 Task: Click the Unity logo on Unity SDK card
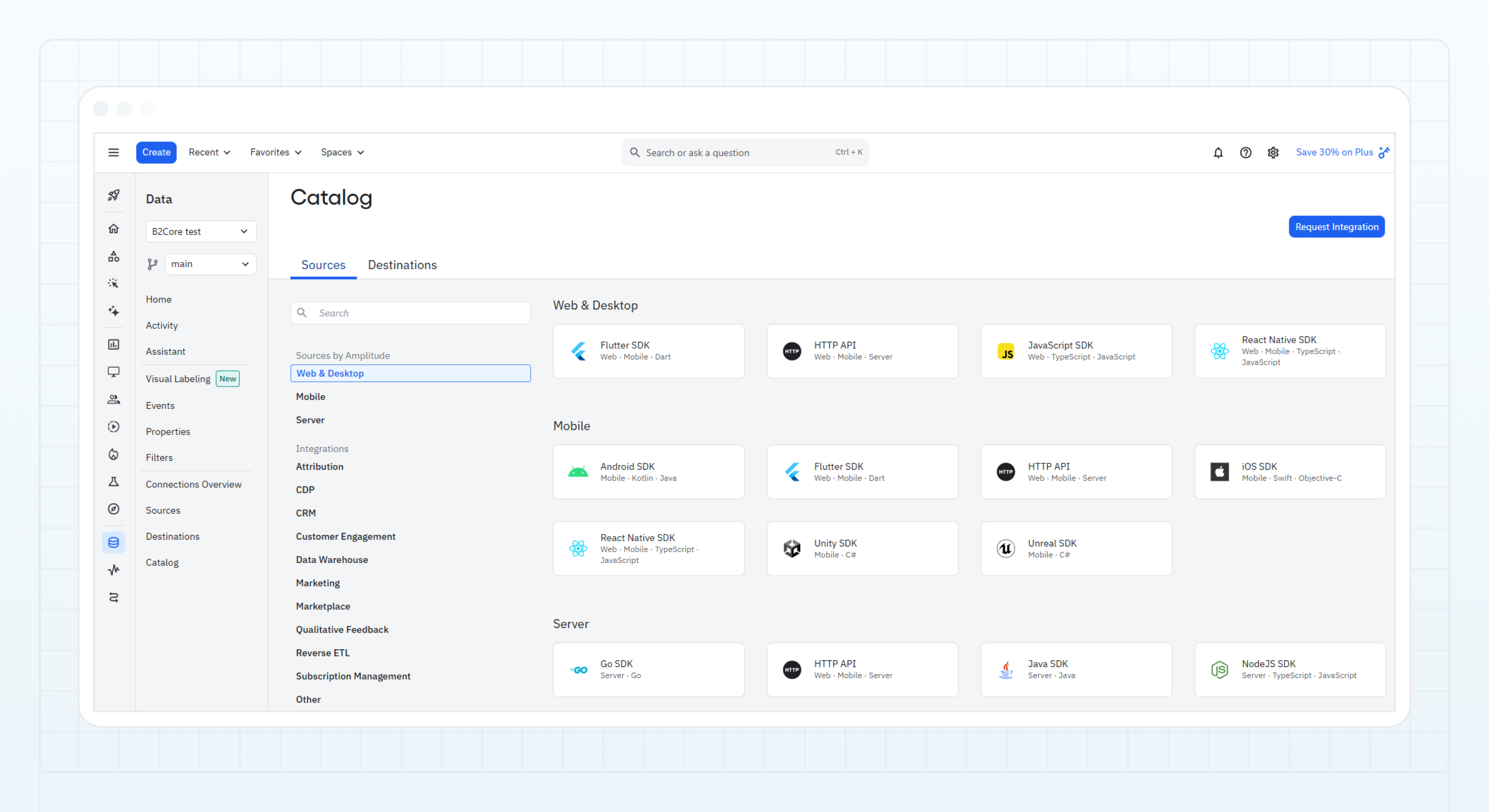pyautogui.click(x=792, y=548)
